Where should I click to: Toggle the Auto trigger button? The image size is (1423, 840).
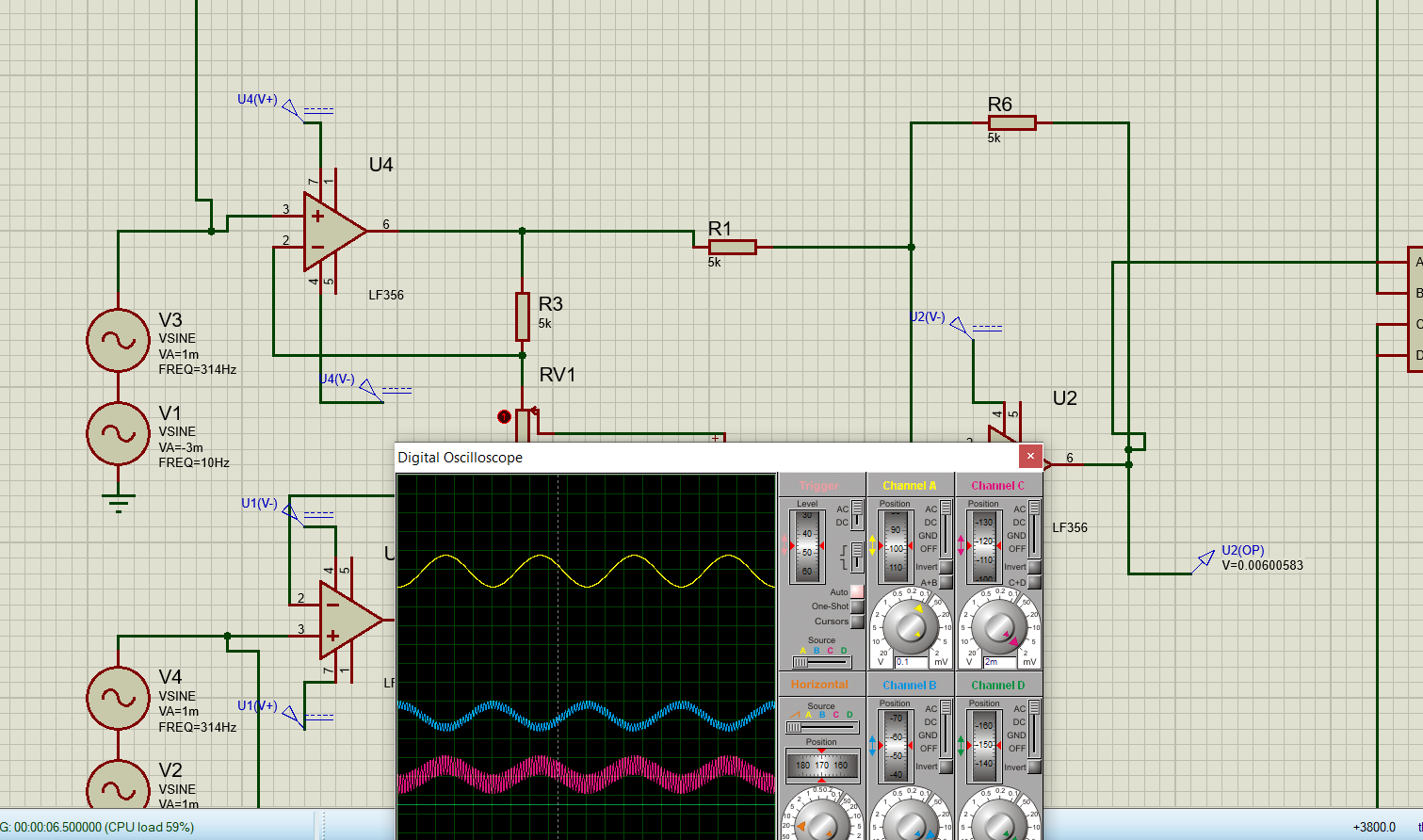(857, 592)
